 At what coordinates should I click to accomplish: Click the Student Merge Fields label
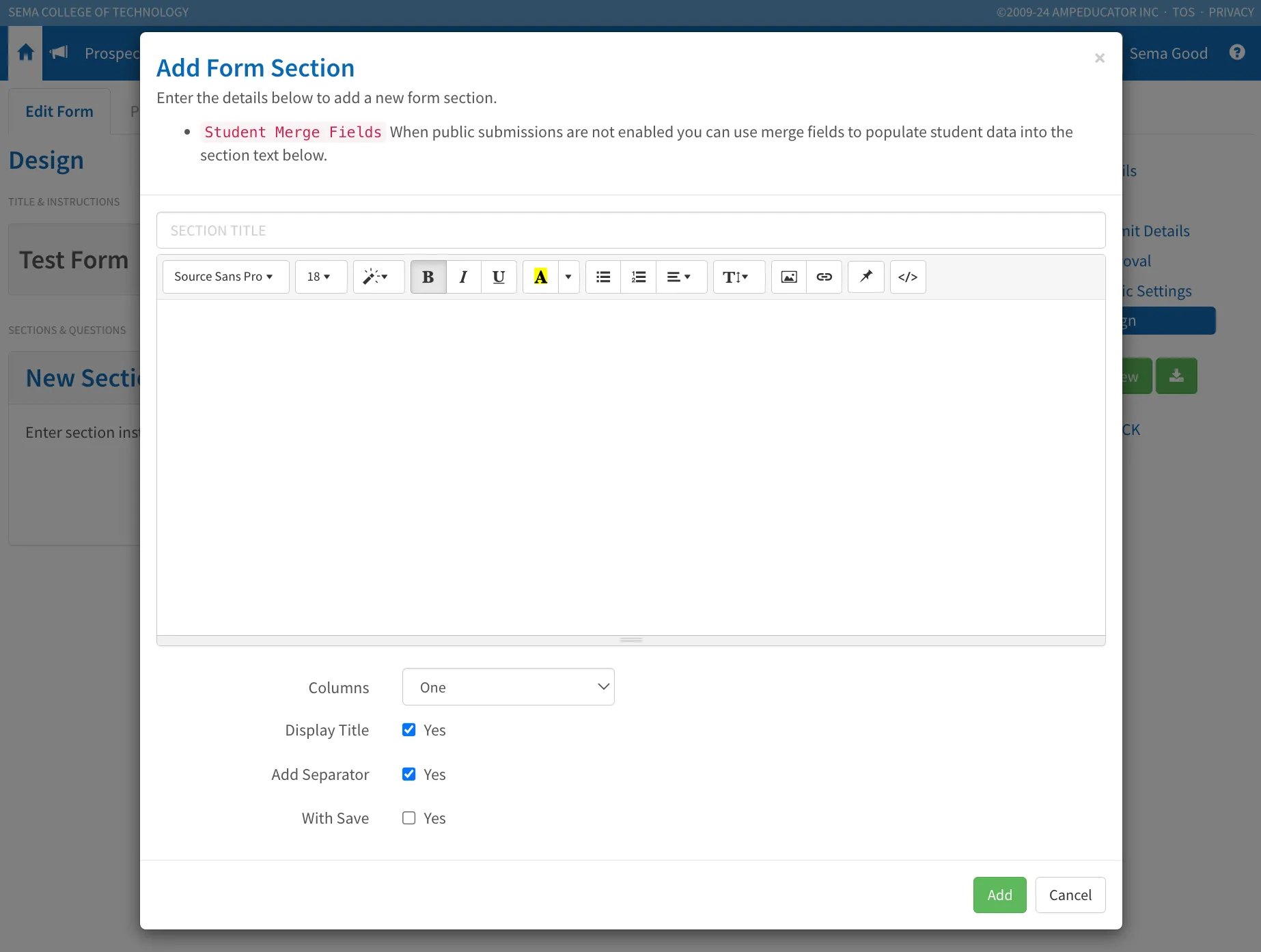tap(293, 132)
